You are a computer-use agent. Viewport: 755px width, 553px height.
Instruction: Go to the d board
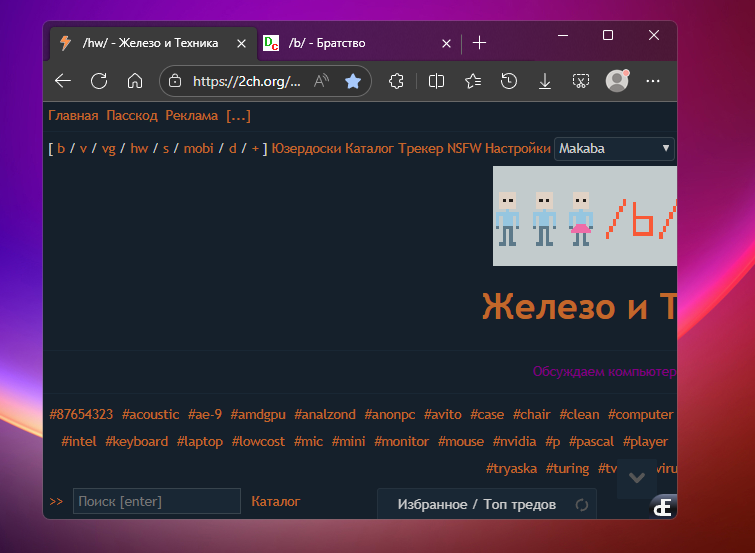pyautogui.click(x=233, y=148)
